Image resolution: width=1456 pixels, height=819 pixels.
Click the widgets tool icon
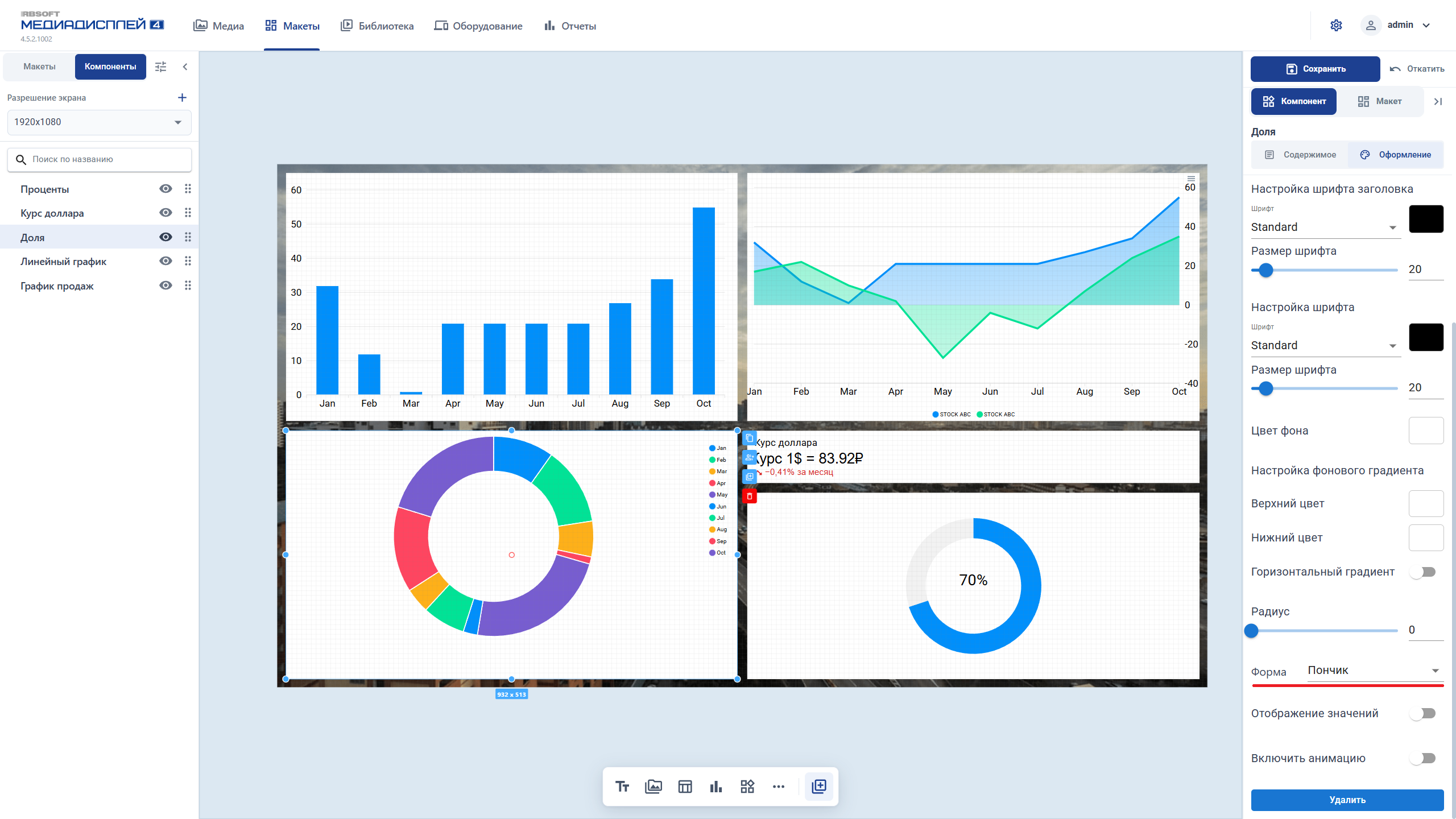(x=747, y=787)
